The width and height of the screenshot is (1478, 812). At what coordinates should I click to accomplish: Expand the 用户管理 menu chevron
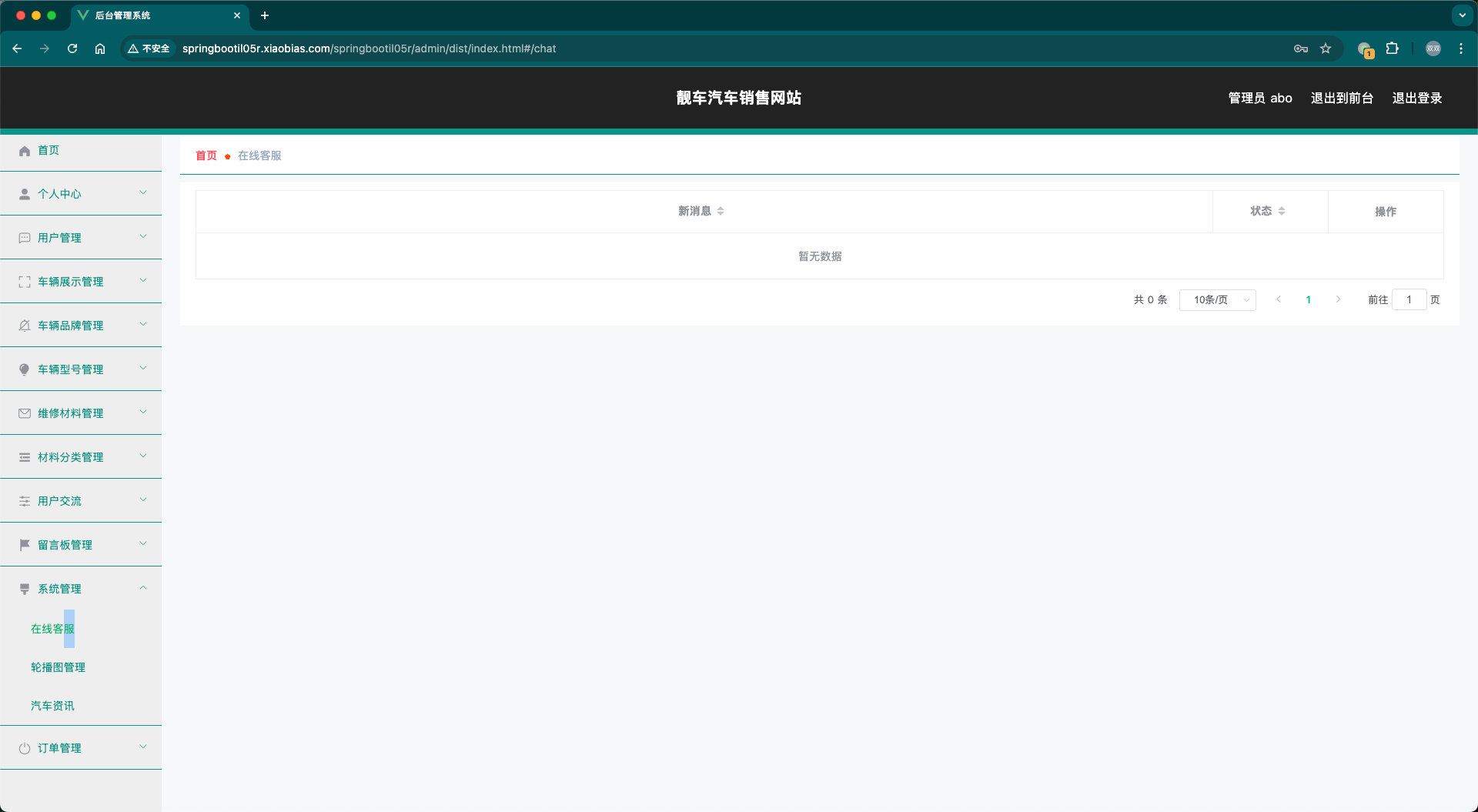coord(143,236)
